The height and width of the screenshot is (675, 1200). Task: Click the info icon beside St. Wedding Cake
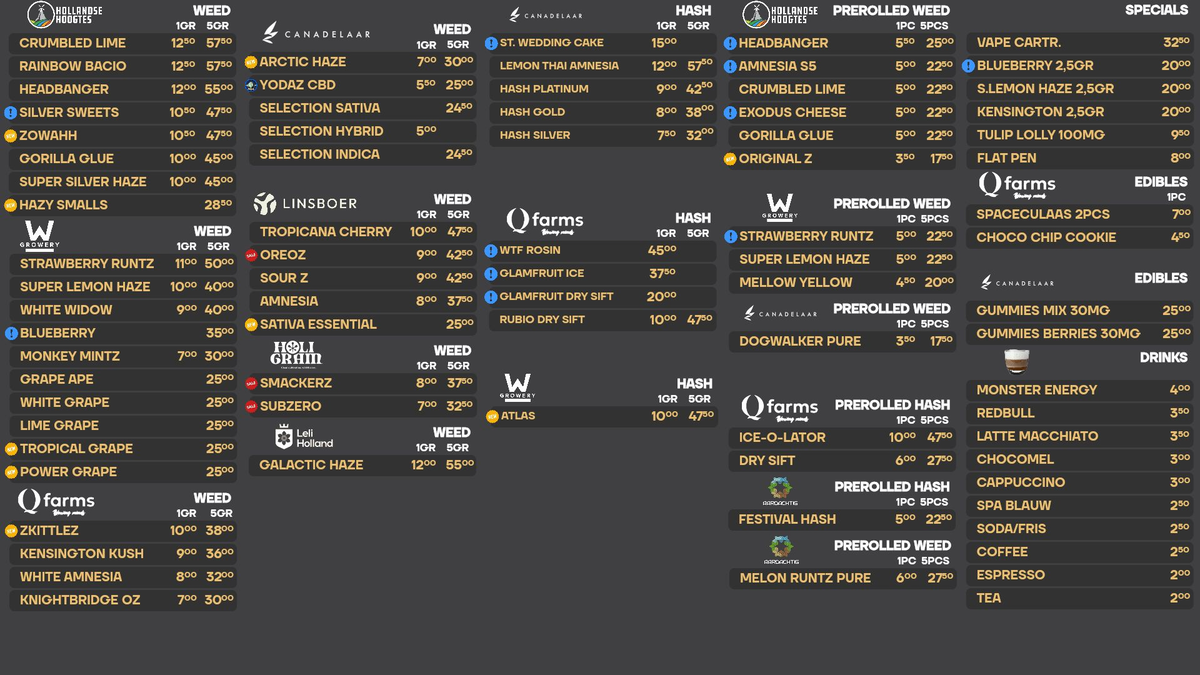click(x=491, y=43)
